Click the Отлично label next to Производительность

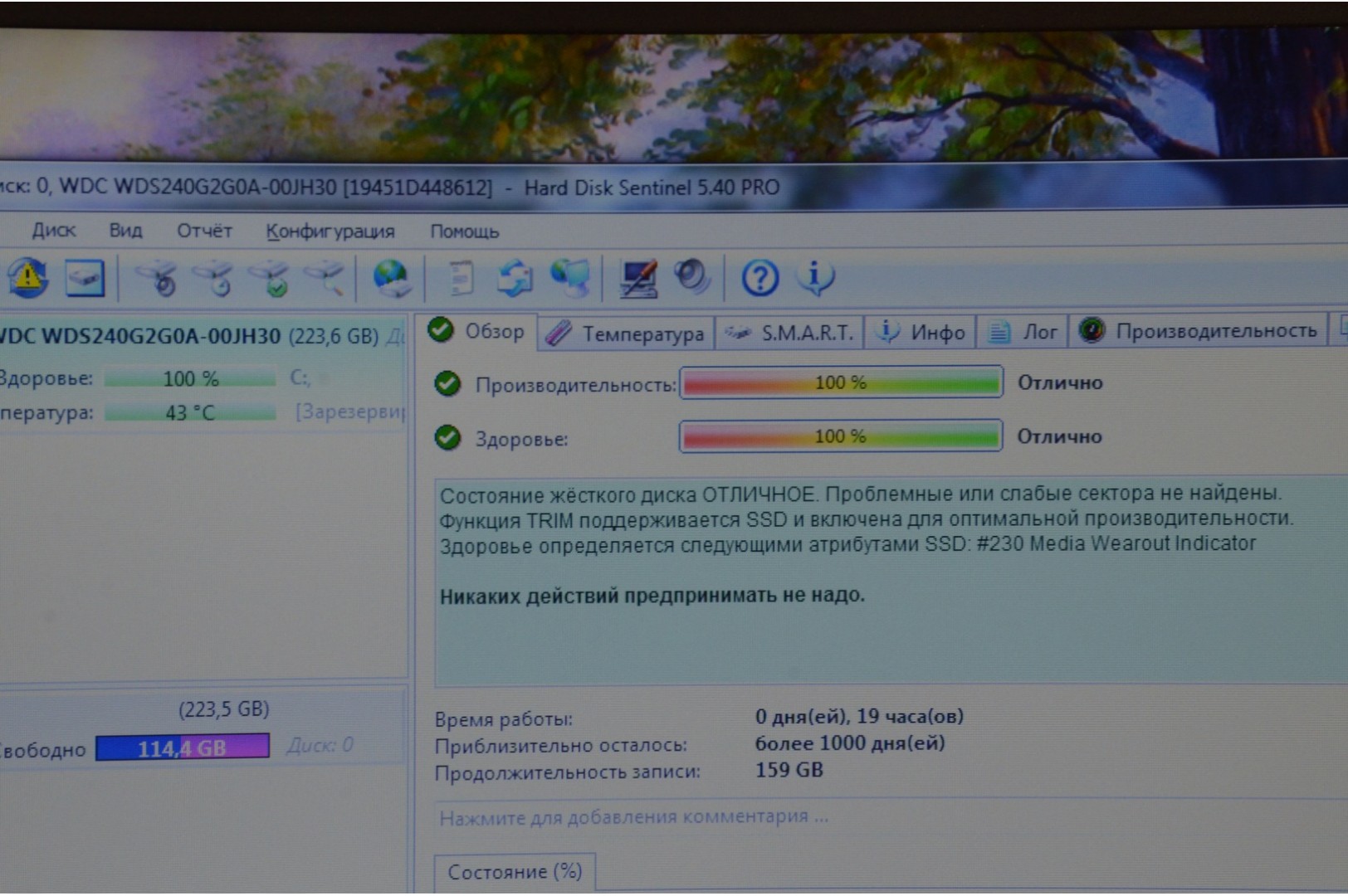pos(1060,382)
